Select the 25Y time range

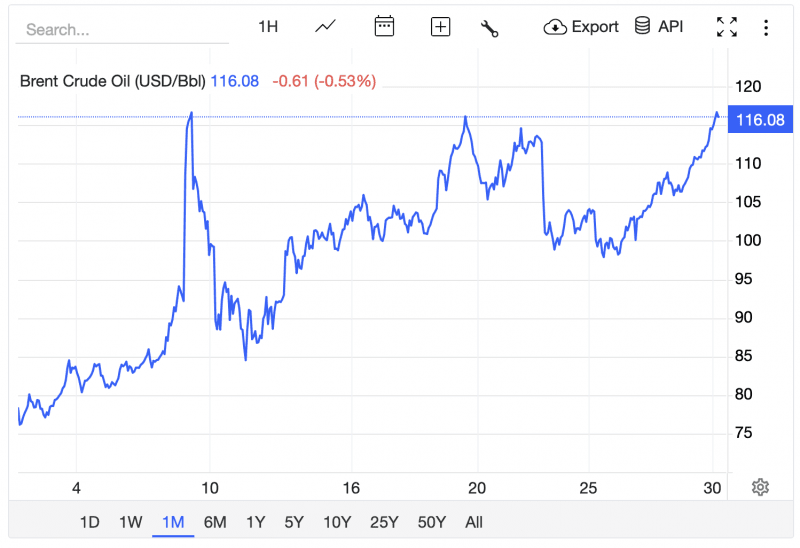point(384,522)
